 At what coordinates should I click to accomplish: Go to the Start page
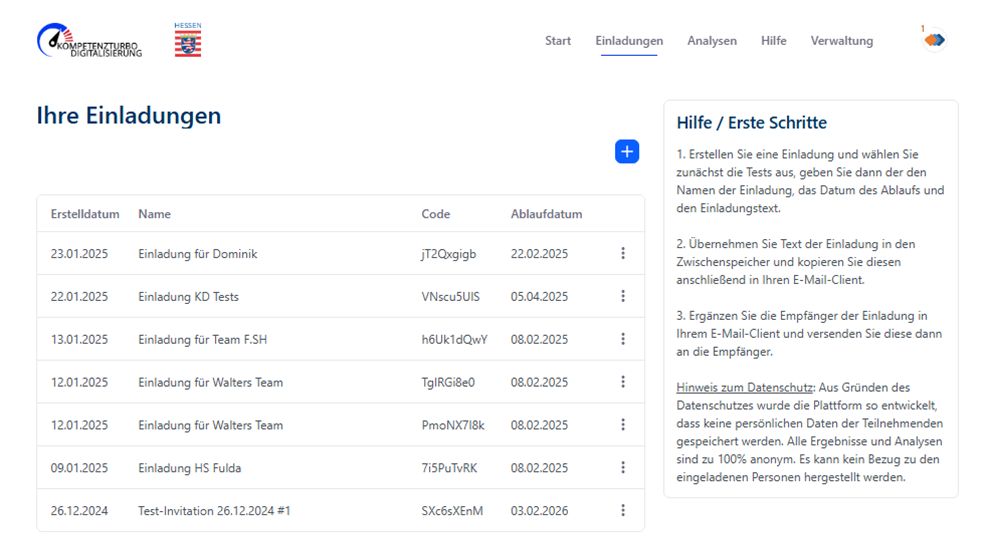click(x=558, y=41)
